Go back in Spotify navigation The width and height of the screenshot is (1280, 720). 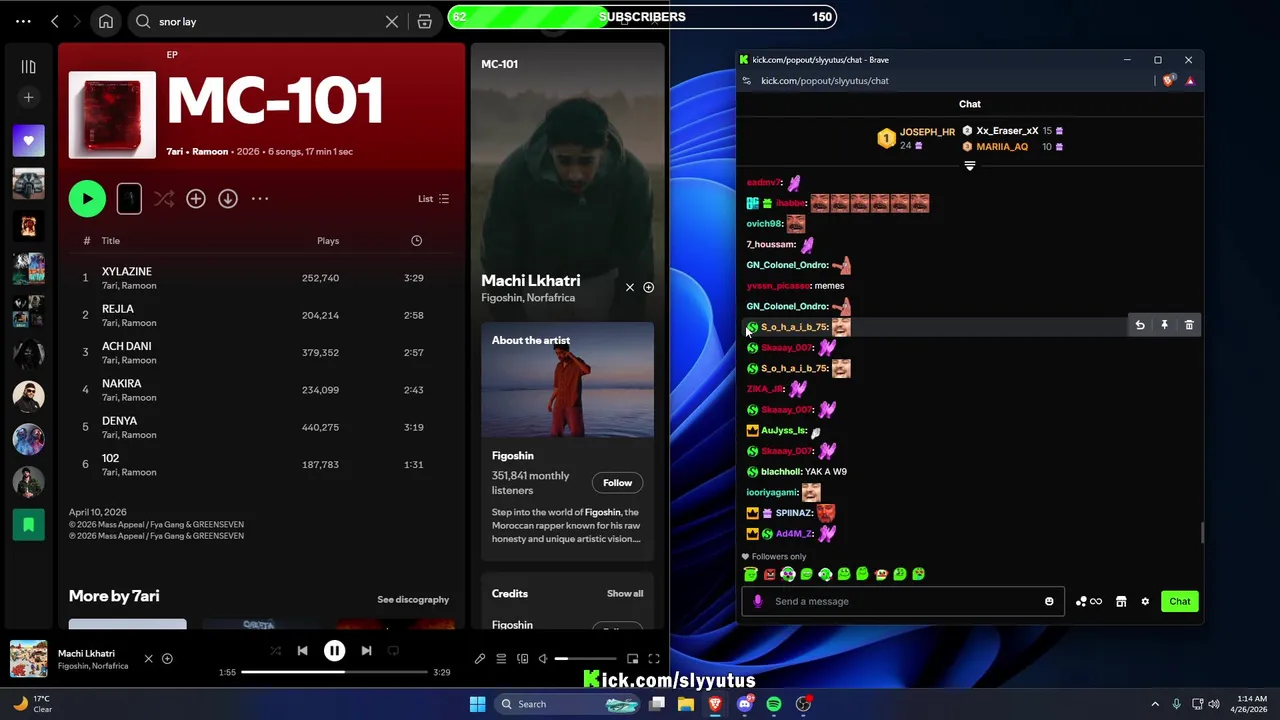(55, 21)
